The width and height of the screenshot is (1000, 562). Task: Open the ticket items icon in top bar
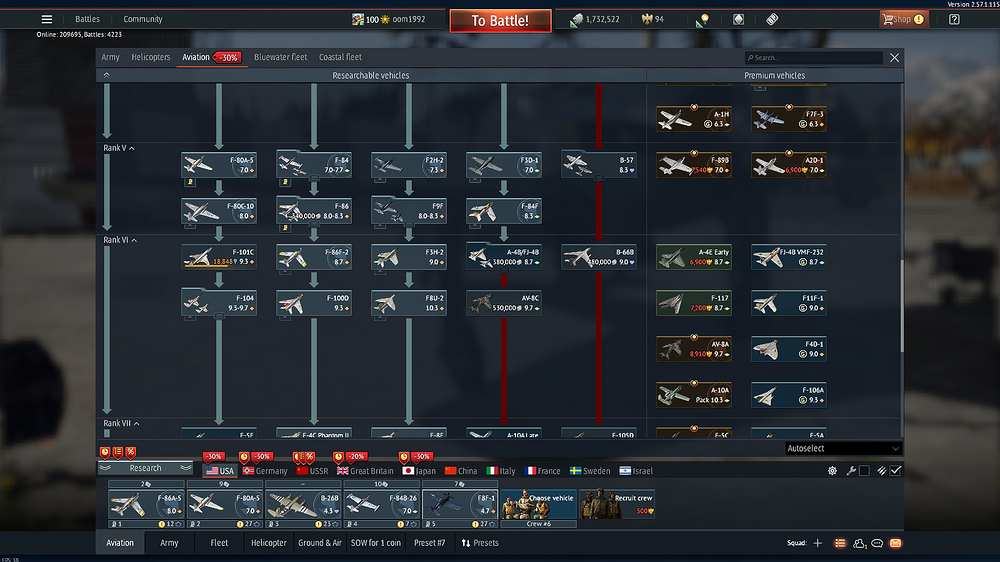coord(772,20)
